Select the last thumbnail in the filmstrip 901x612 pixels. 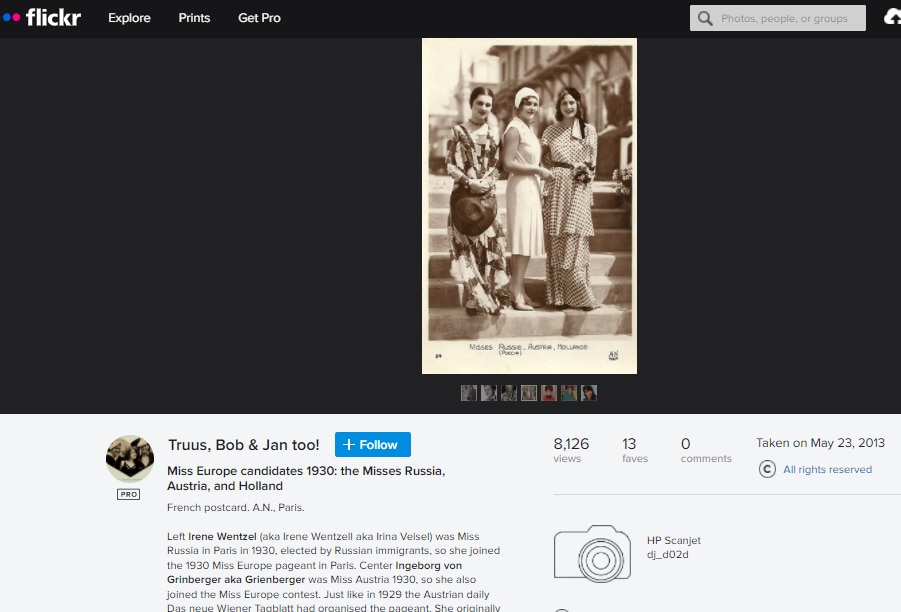click(x=589, y=393)
